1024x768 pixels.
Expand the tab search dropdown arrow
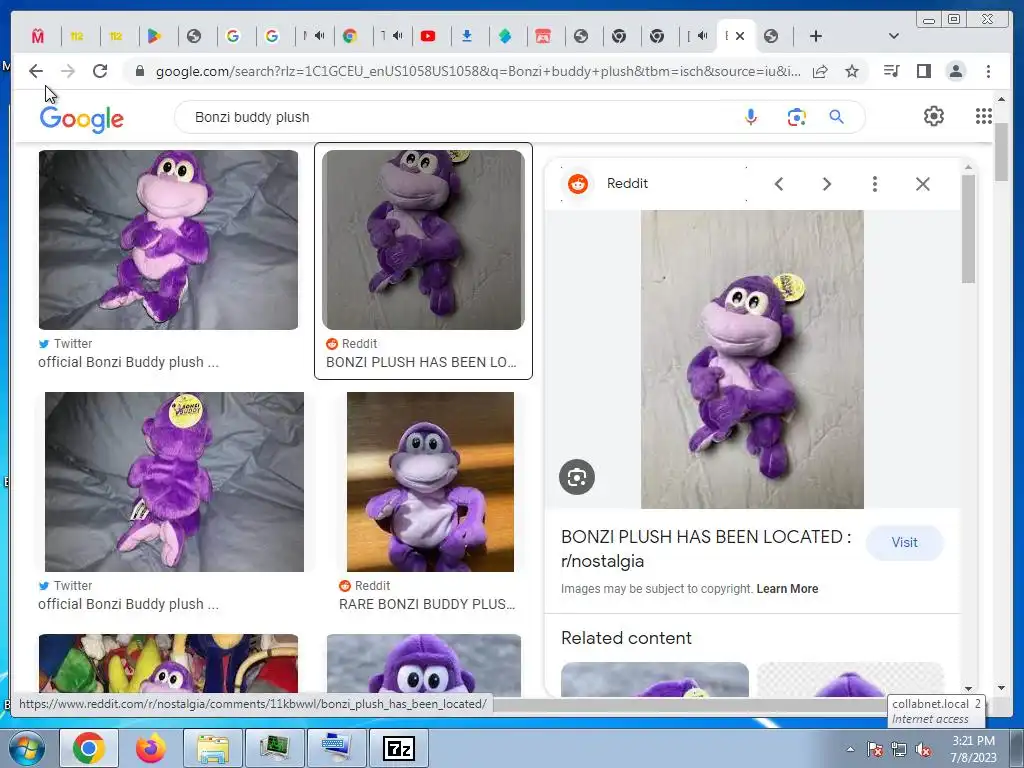(x=894, y=36)
